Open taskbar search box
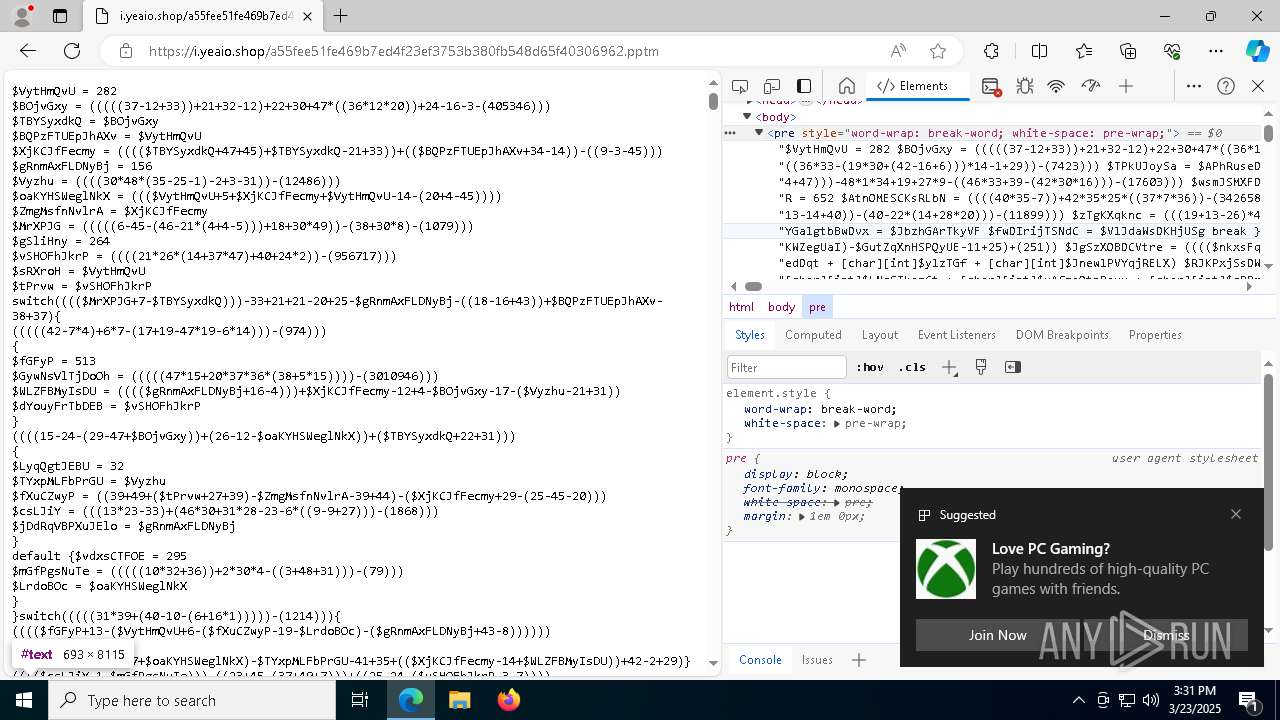1280x720 pixels. (192, 700)
